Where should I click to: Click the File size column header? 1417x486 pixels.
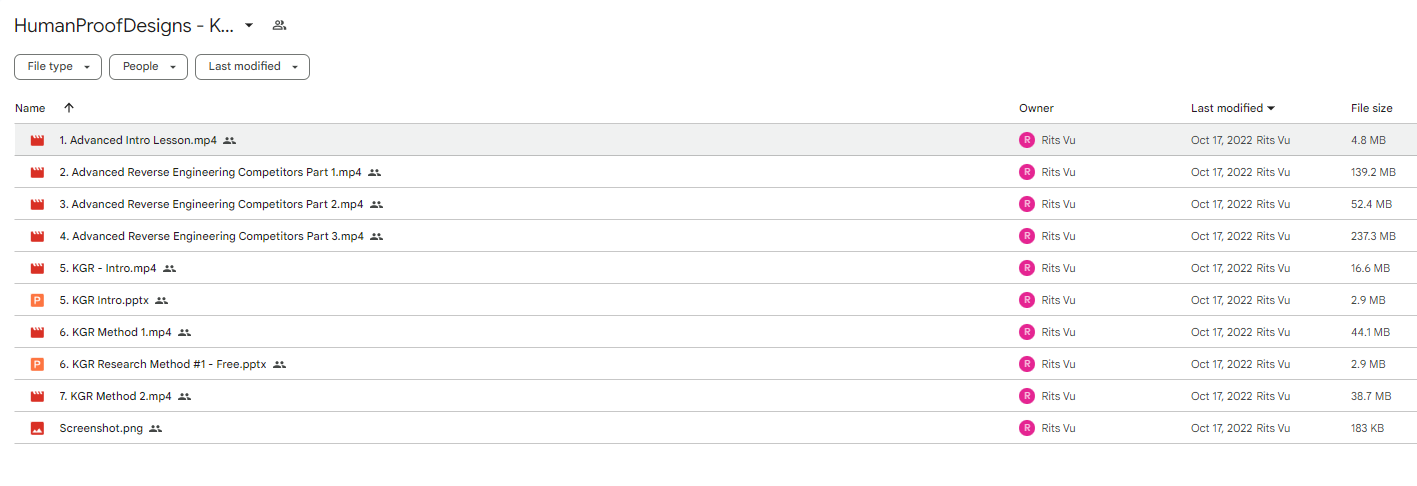coord(1371,108)
